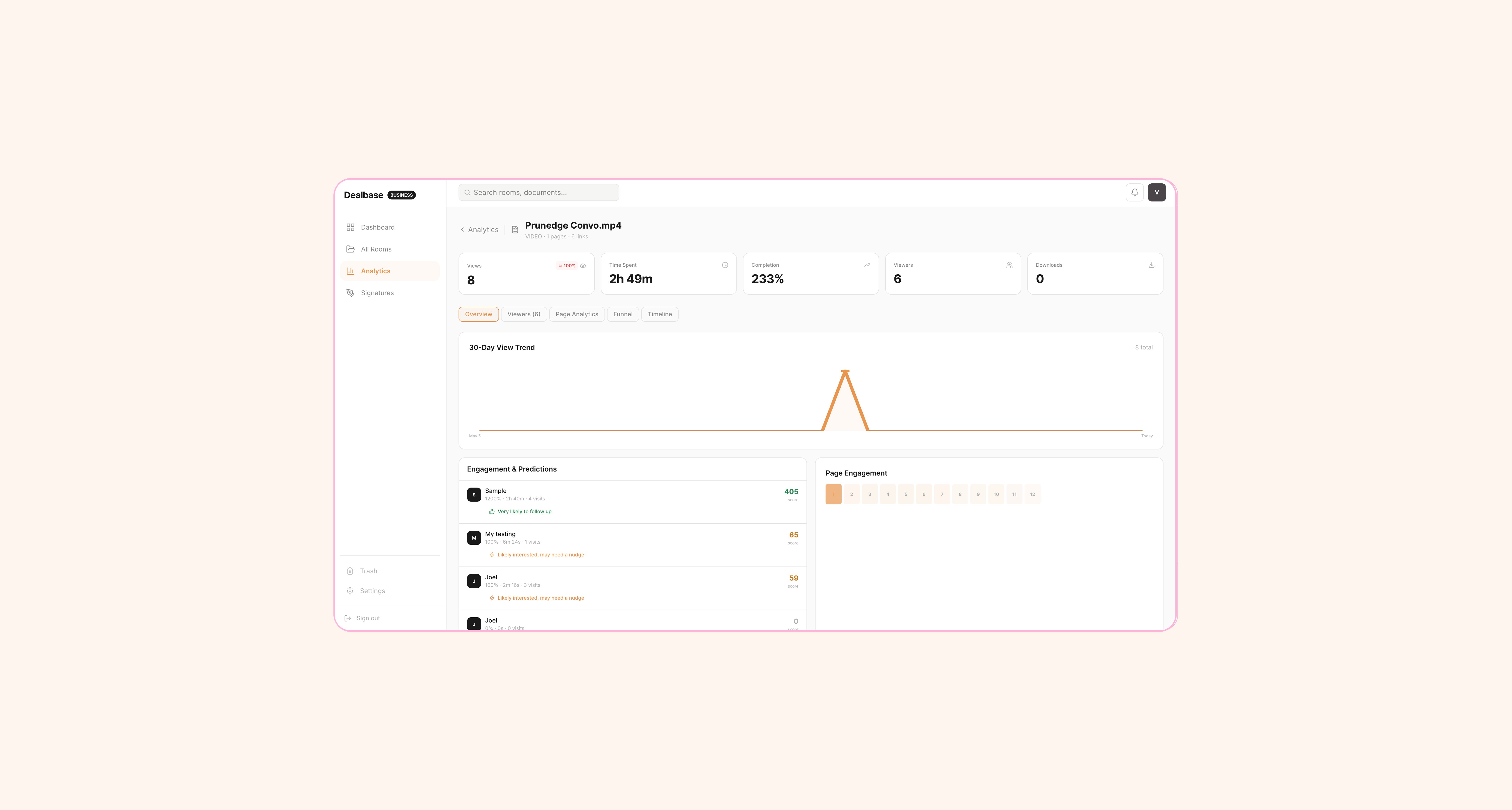The width and height of the screenshot is (1512, 810).
Task: Click the 65 score value
Action: coord(794,535)
